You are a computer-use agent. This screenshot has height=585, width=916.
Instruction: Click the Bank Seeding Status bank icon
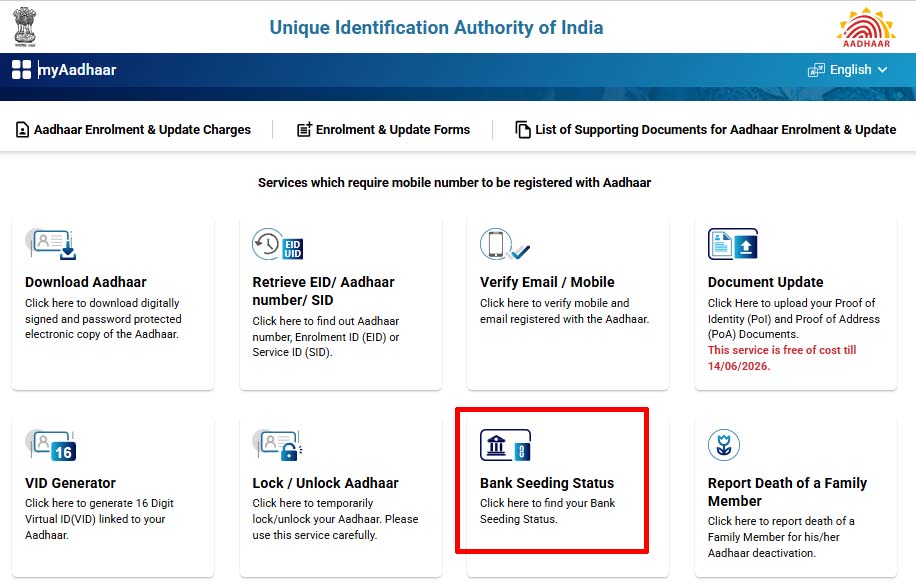(505, 445)
